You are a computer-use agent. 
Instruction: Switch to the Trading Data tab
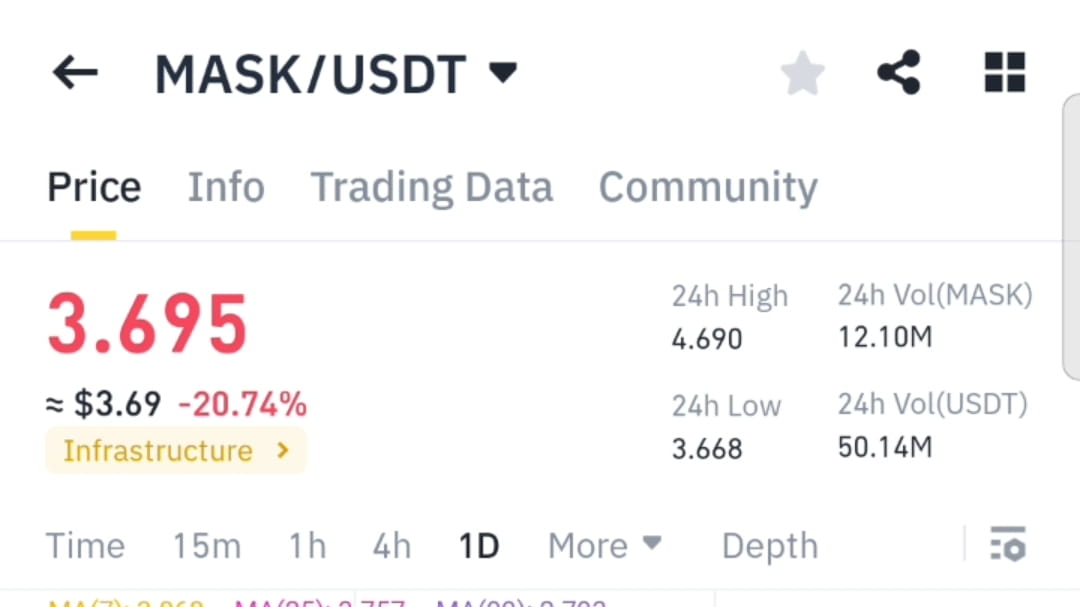(432, 186)
